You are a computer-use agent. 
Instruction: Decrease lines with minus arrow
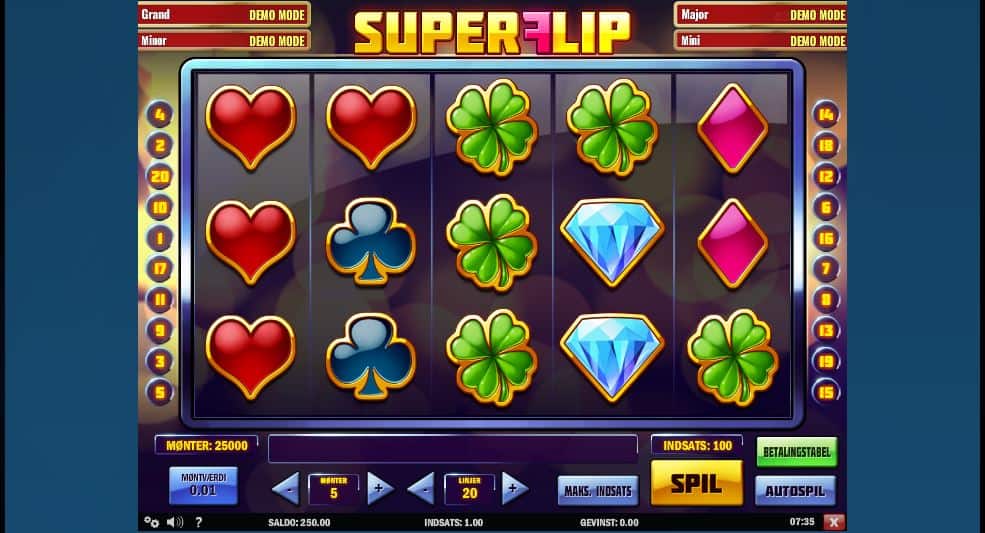421,488
